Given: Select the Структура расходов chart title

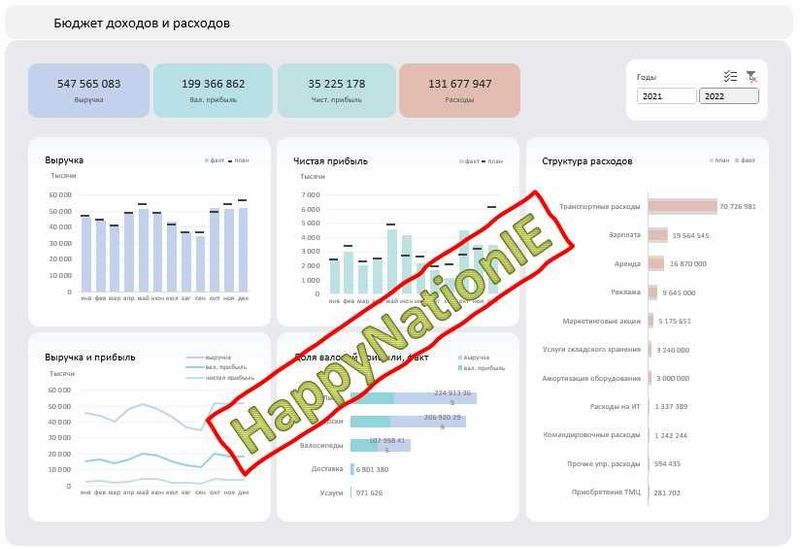Looking at the screenshot, I should (x=587, y=161).
